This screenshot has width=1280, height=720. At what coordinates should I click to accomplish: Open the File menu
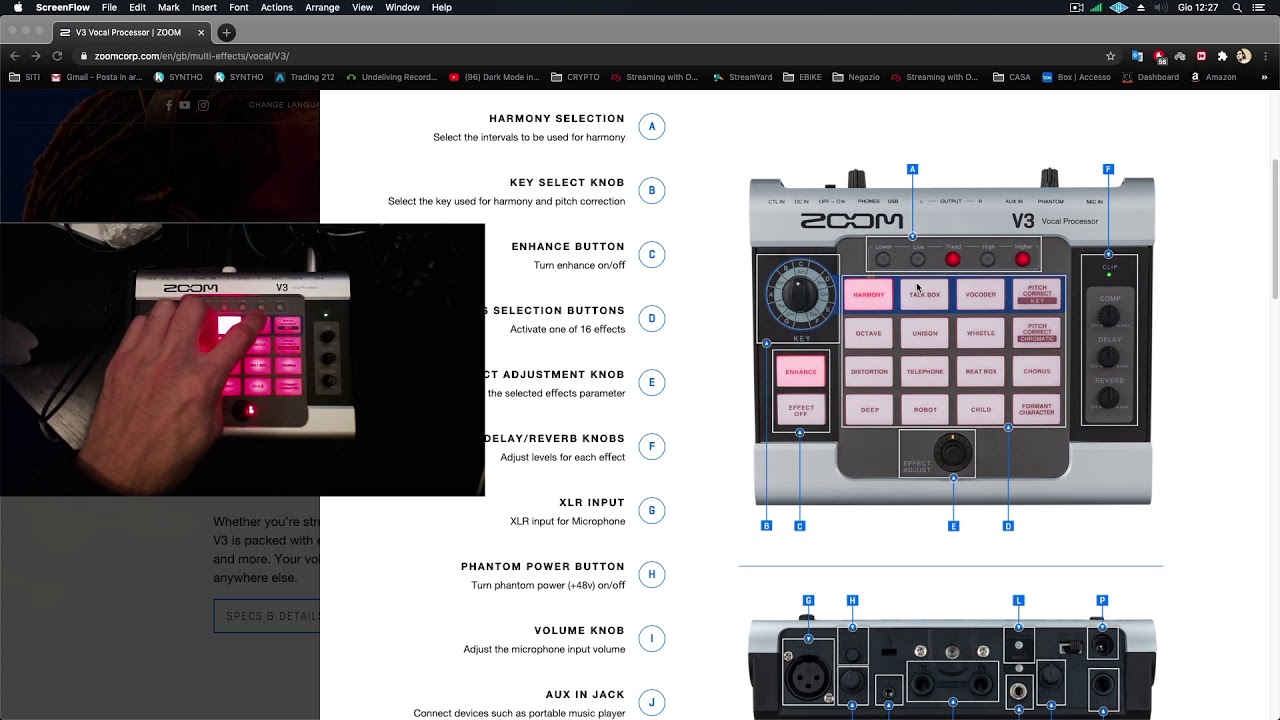click(x=109, y=7)
